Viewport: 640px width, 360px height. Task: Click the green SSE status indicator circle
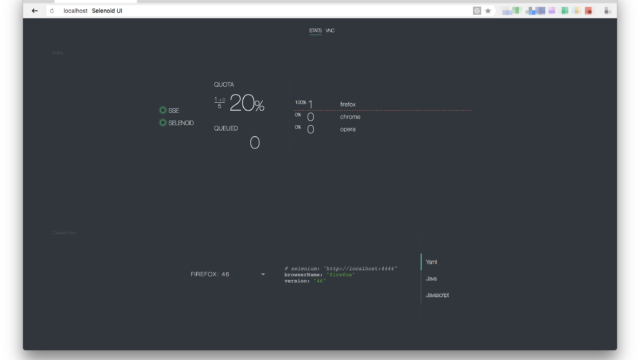click(163, 110)
